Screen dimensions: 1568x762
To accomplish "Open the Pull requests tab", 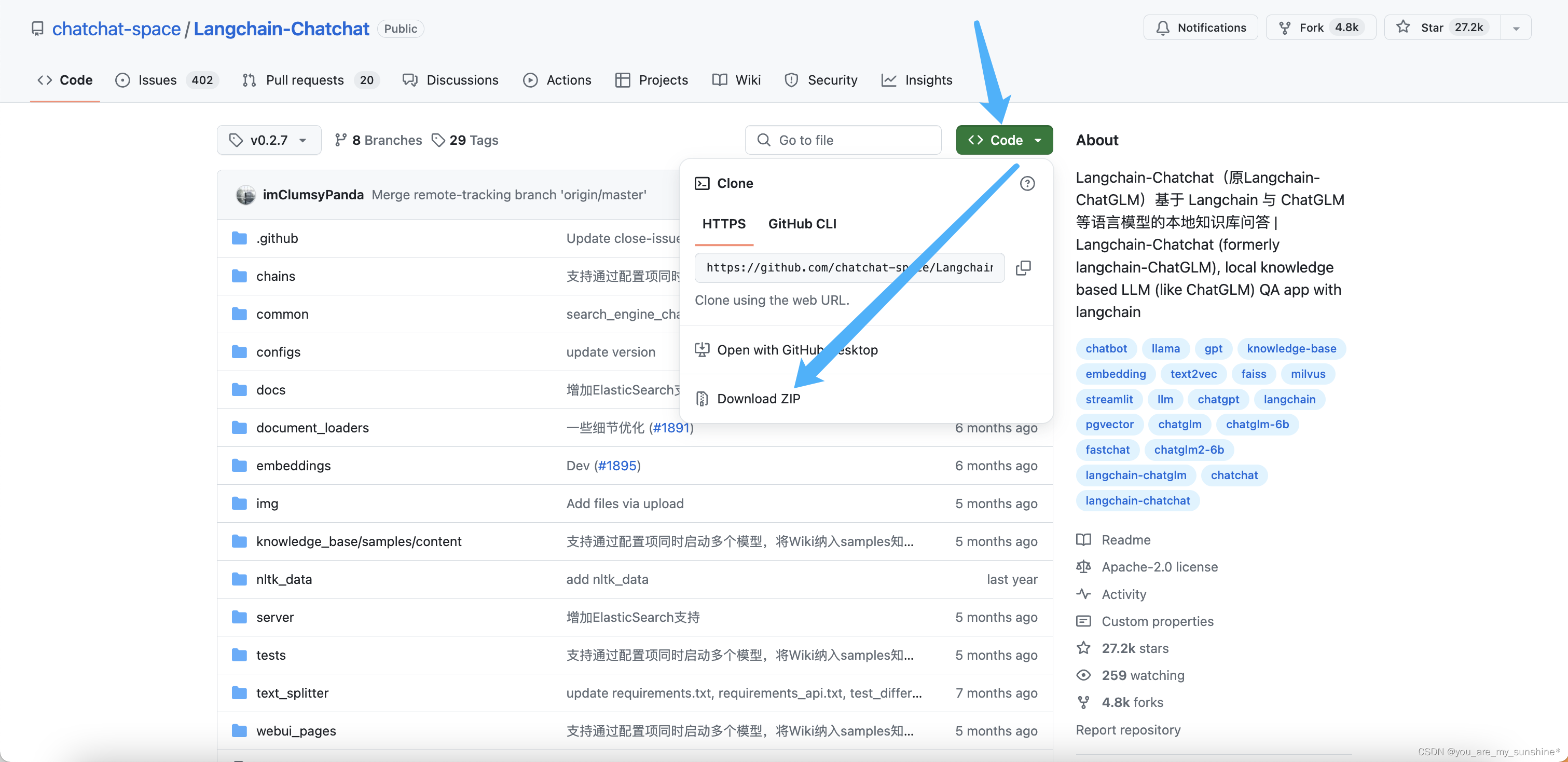I will 310,80.
